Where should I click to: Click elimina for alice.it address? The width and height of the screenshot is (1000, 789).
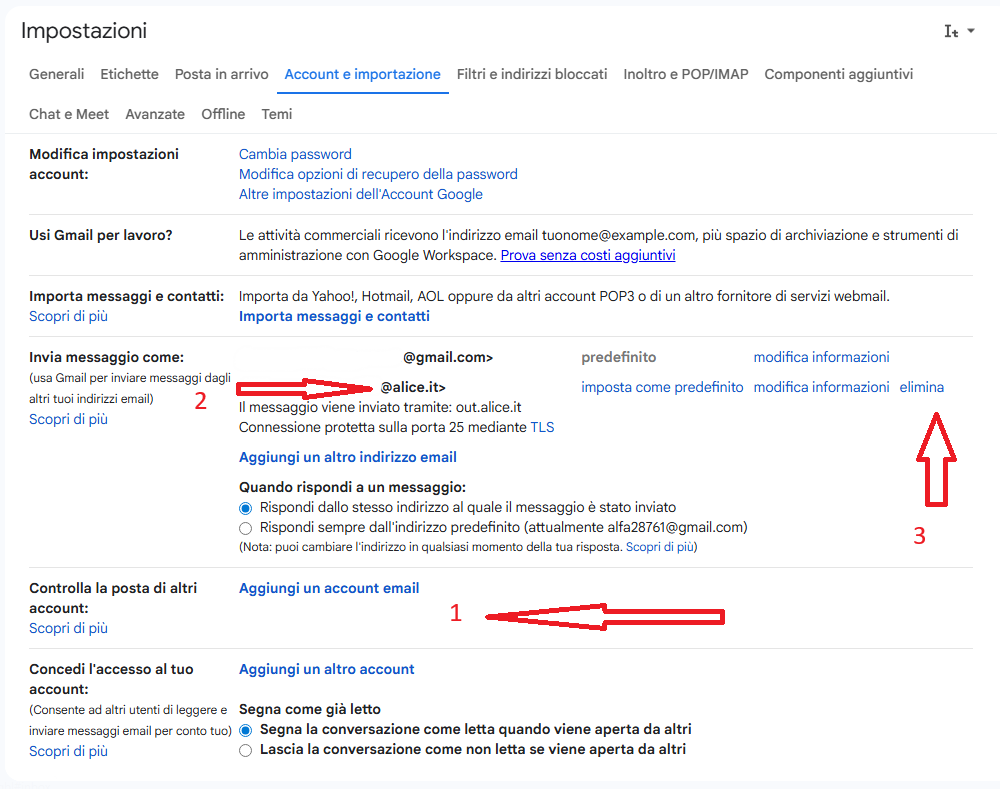click(922, 387)
